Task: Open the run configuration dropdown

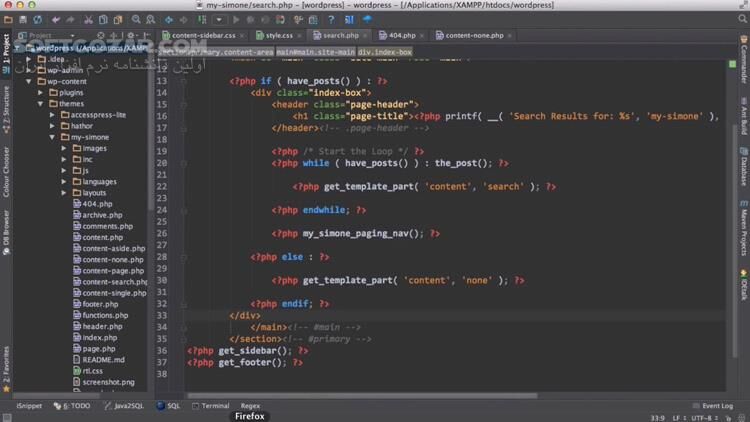Action: 219,19
